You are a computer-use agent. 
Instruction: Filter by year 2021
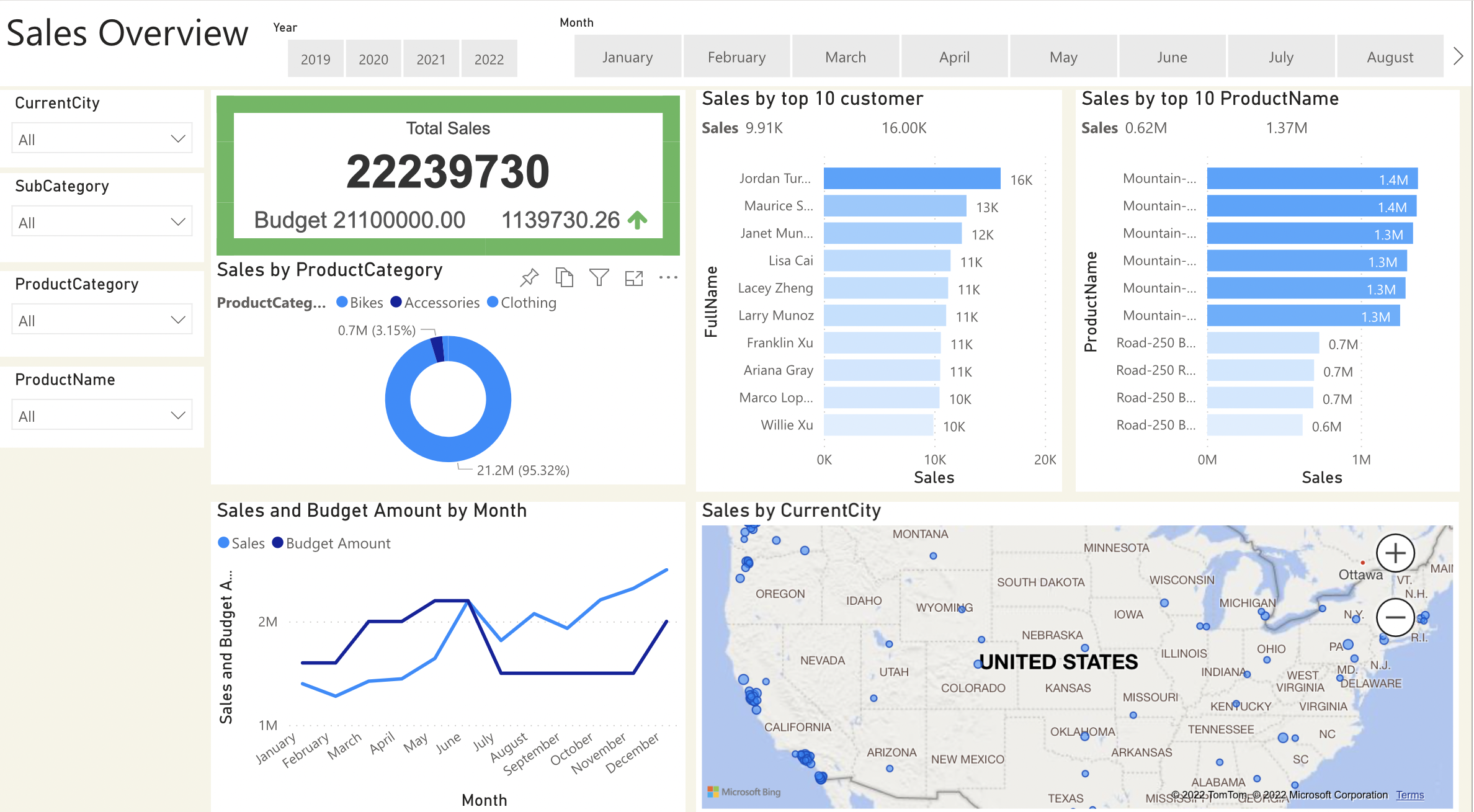pos(431,59)
